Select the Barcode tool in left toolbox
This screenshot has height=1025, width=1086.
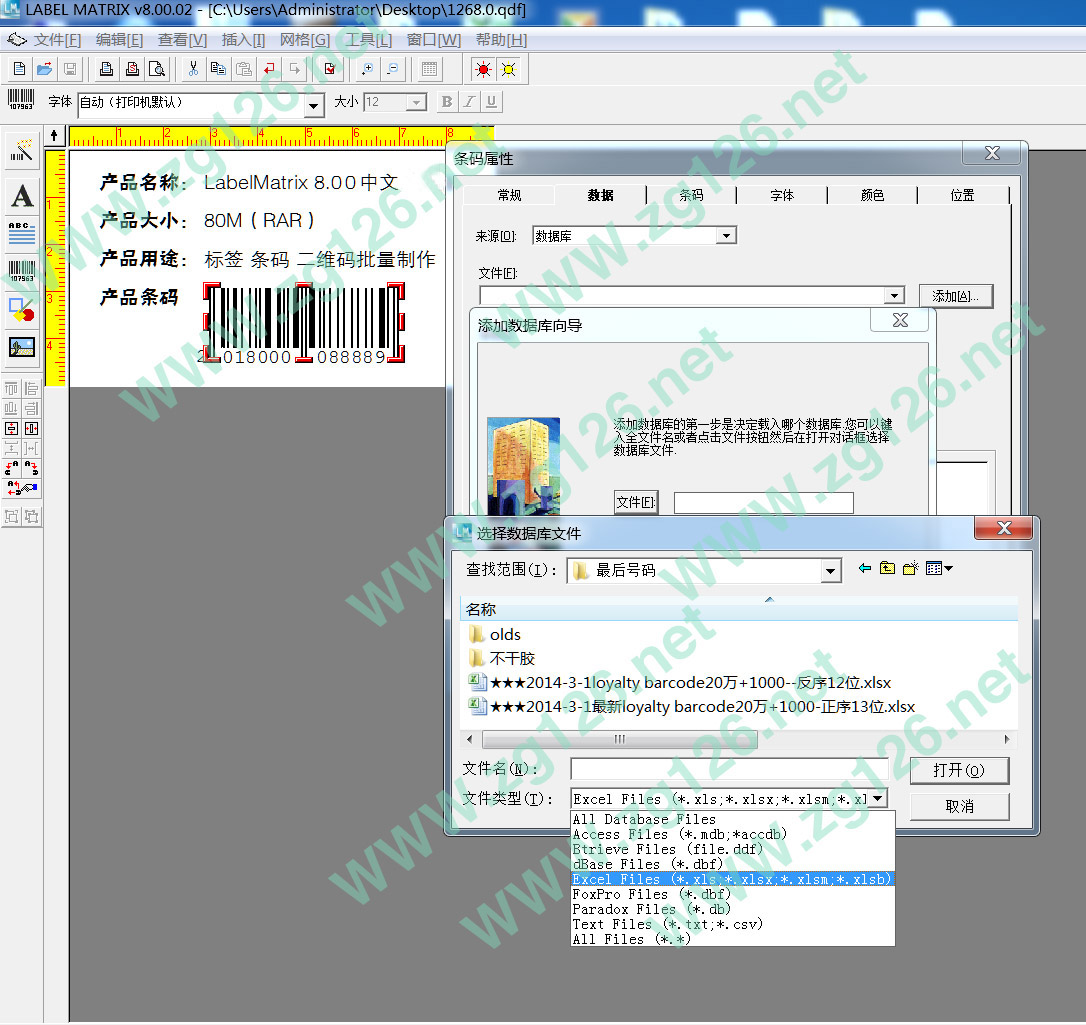[x=21, y=271]
